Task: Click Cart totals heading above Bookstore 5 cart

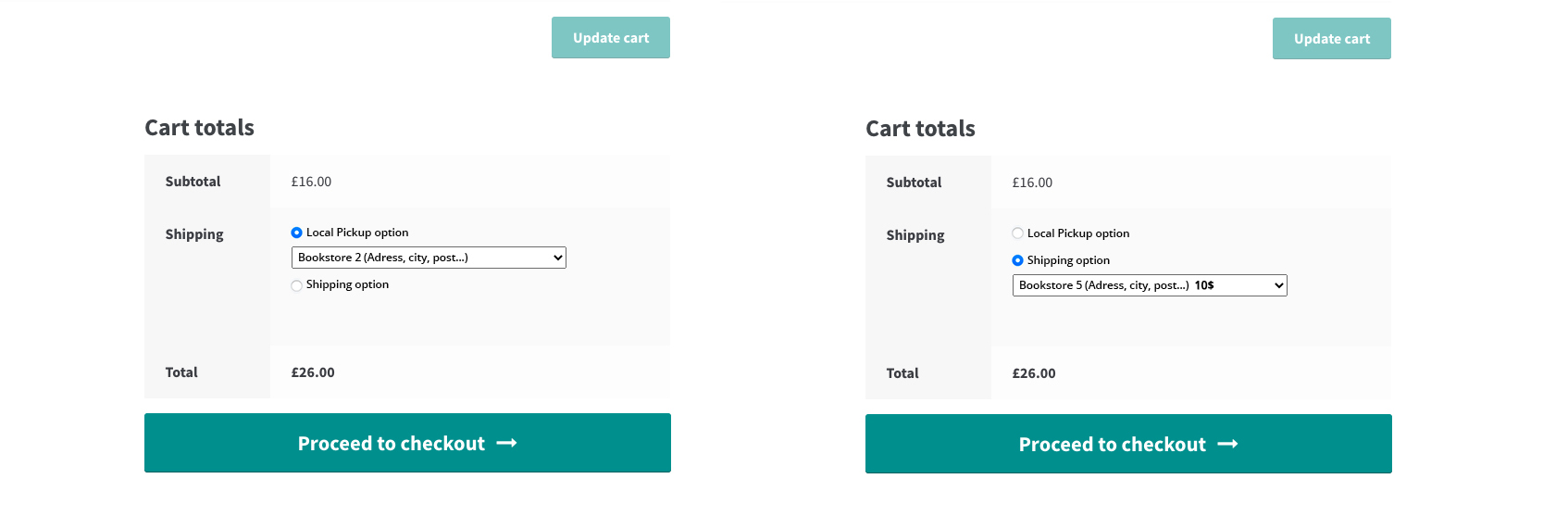Action: pos(920,129)
